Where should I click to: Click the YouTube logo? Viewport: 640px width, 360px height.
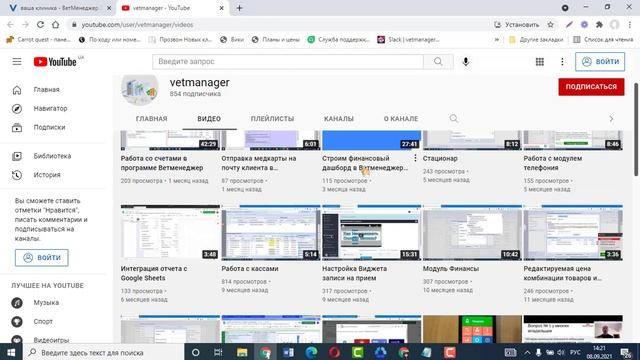(x=55, y=62)
